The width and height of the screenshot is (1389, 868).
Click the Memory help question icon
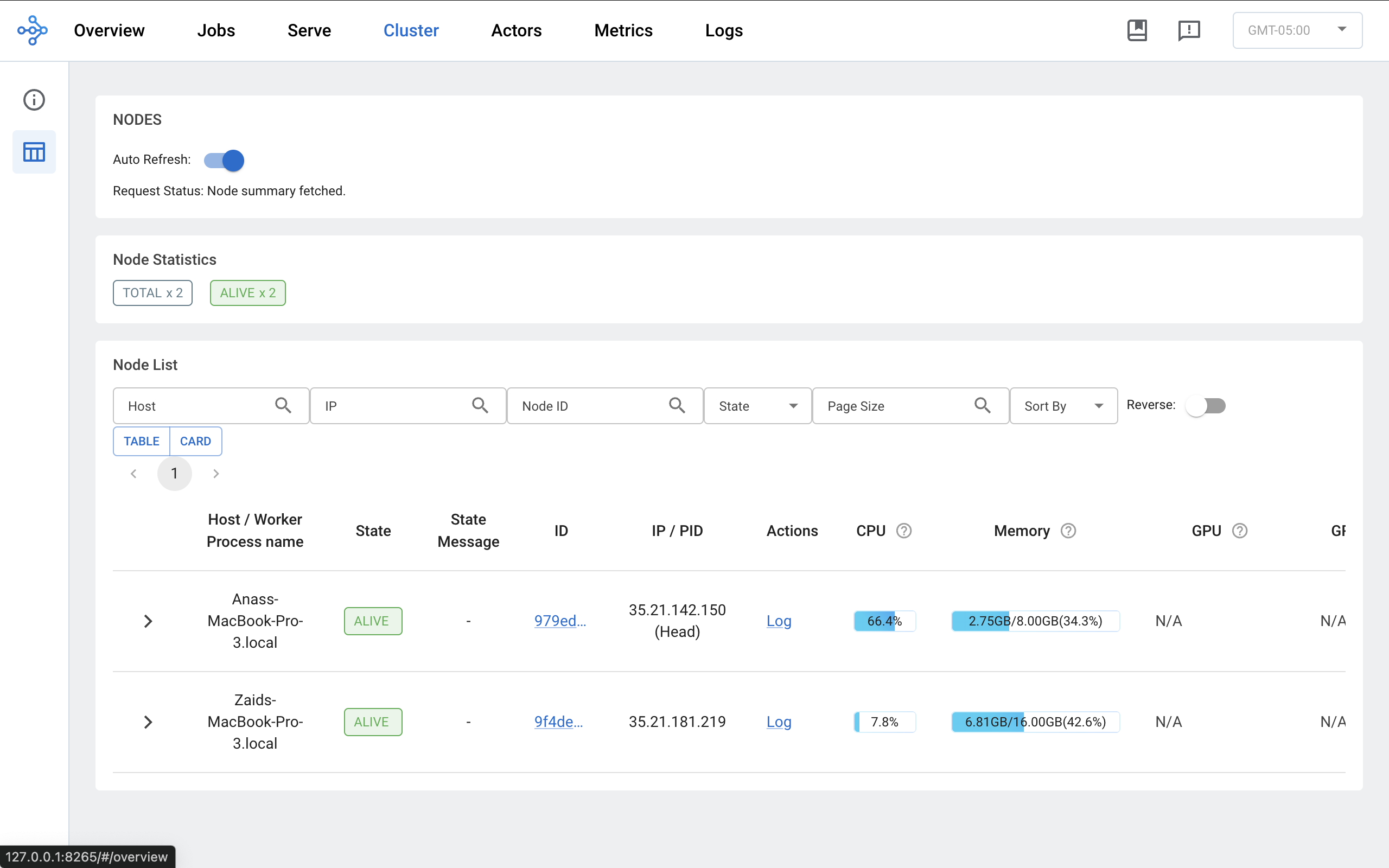tap(1068, 531)
